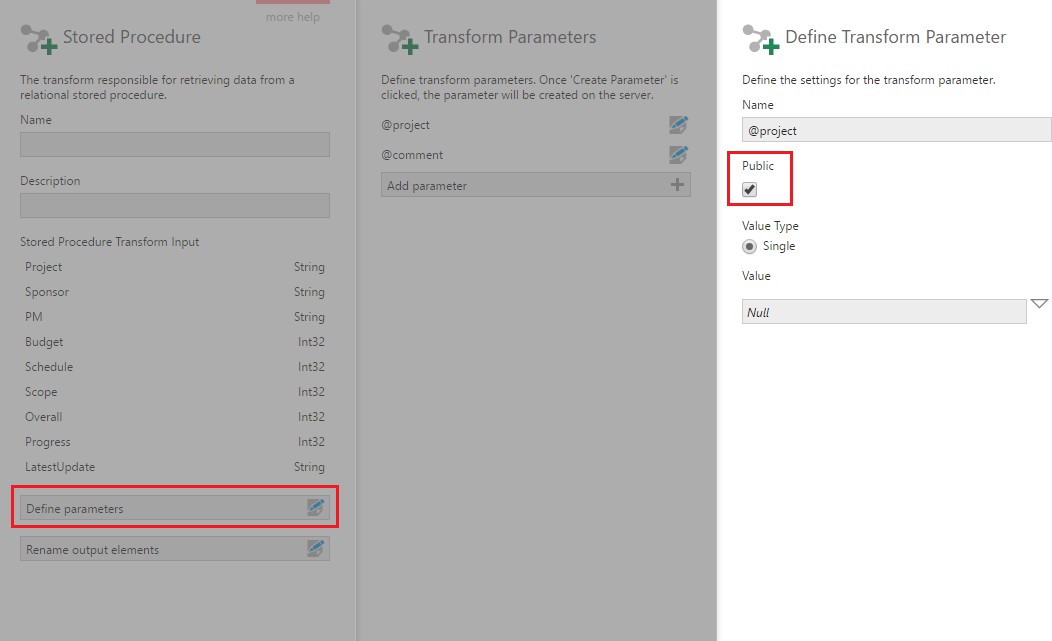Click the more help link
1052x641 pixels.
click(292, 16)
